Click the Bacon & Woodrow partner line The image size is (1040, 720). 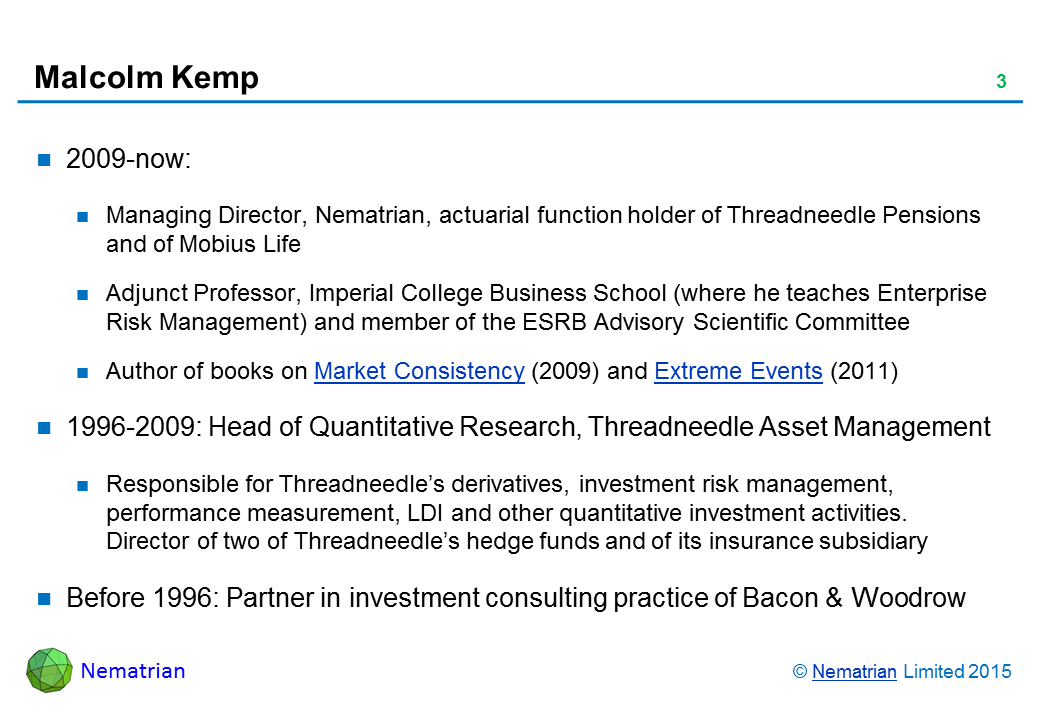(x=515, y=599)
